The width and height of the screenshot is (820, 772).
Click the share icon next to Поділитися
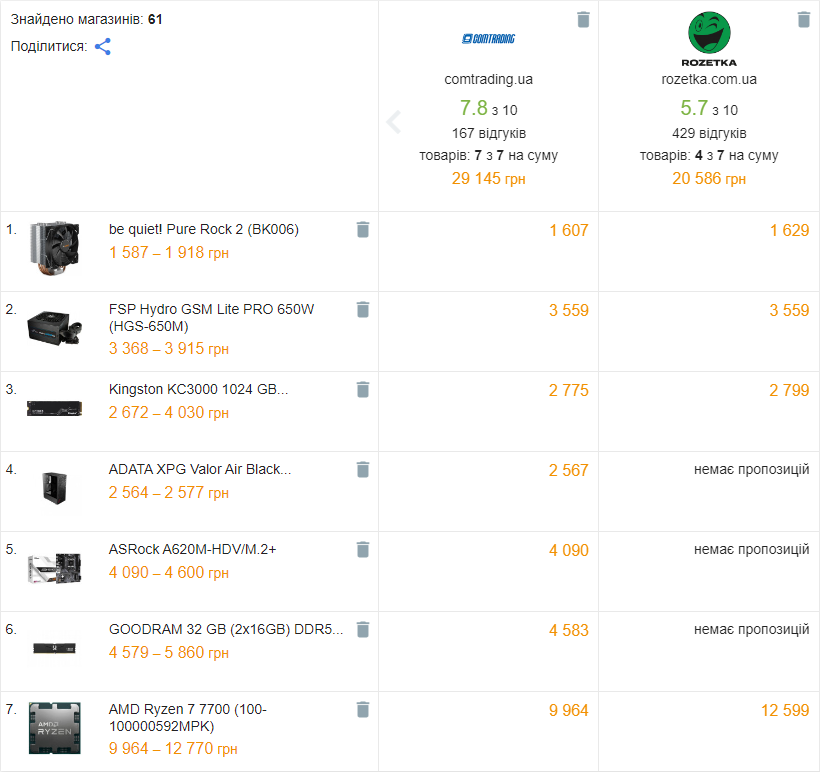[x=102, y=47]
